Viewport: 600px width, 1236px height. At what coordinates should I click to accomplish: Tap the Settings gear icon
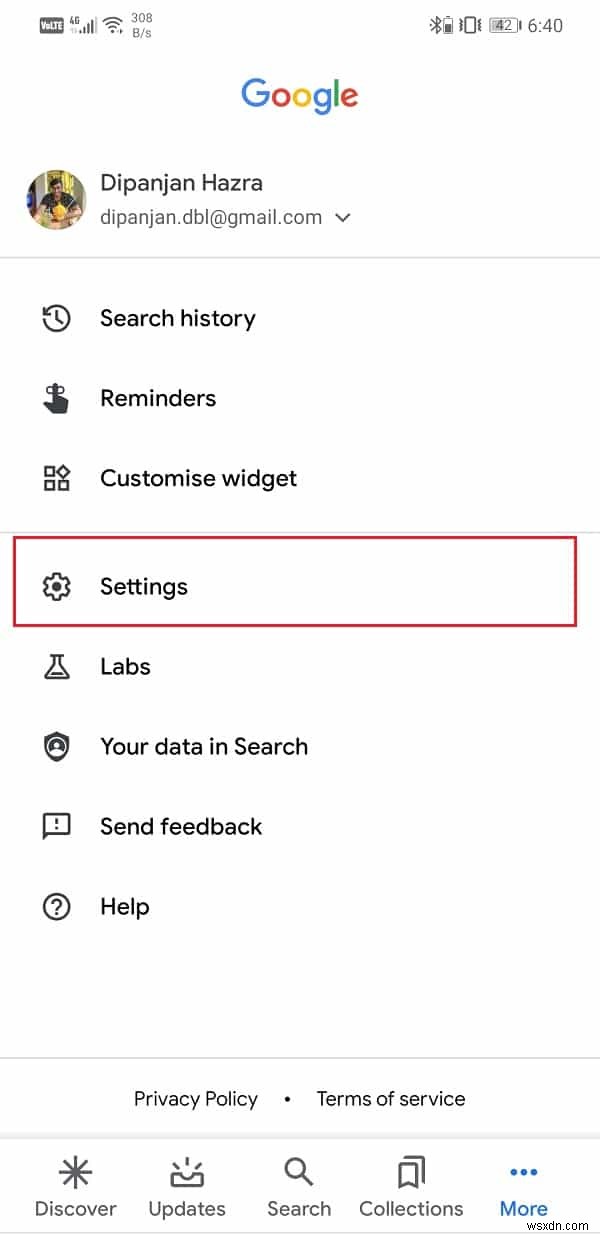(x=57, y=586)
